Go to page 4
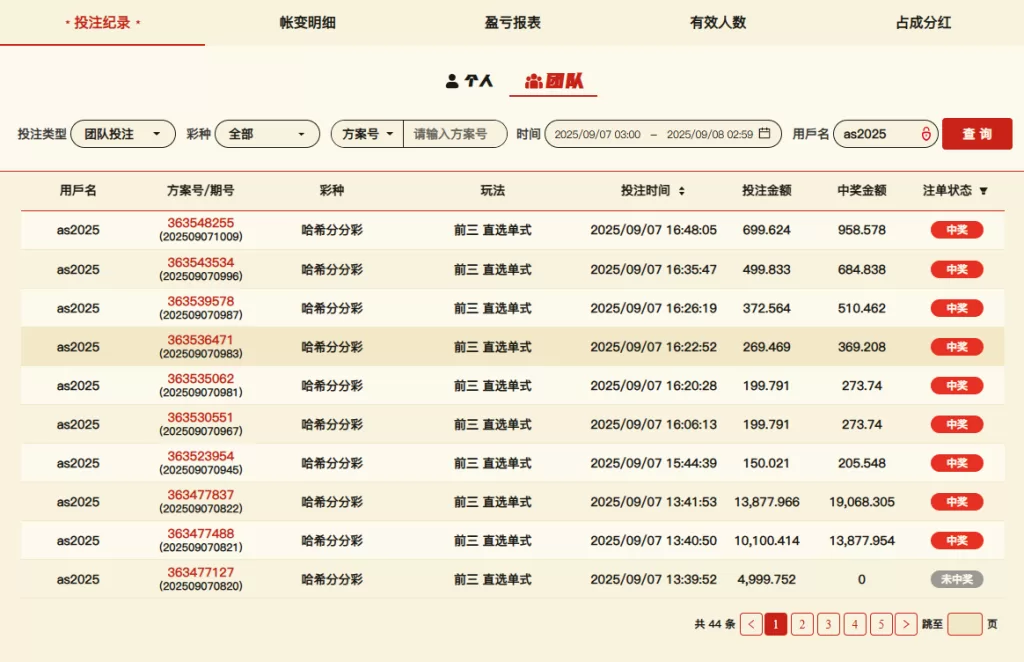The width and height of the screenshot is (1024, 662). point(854,624)
